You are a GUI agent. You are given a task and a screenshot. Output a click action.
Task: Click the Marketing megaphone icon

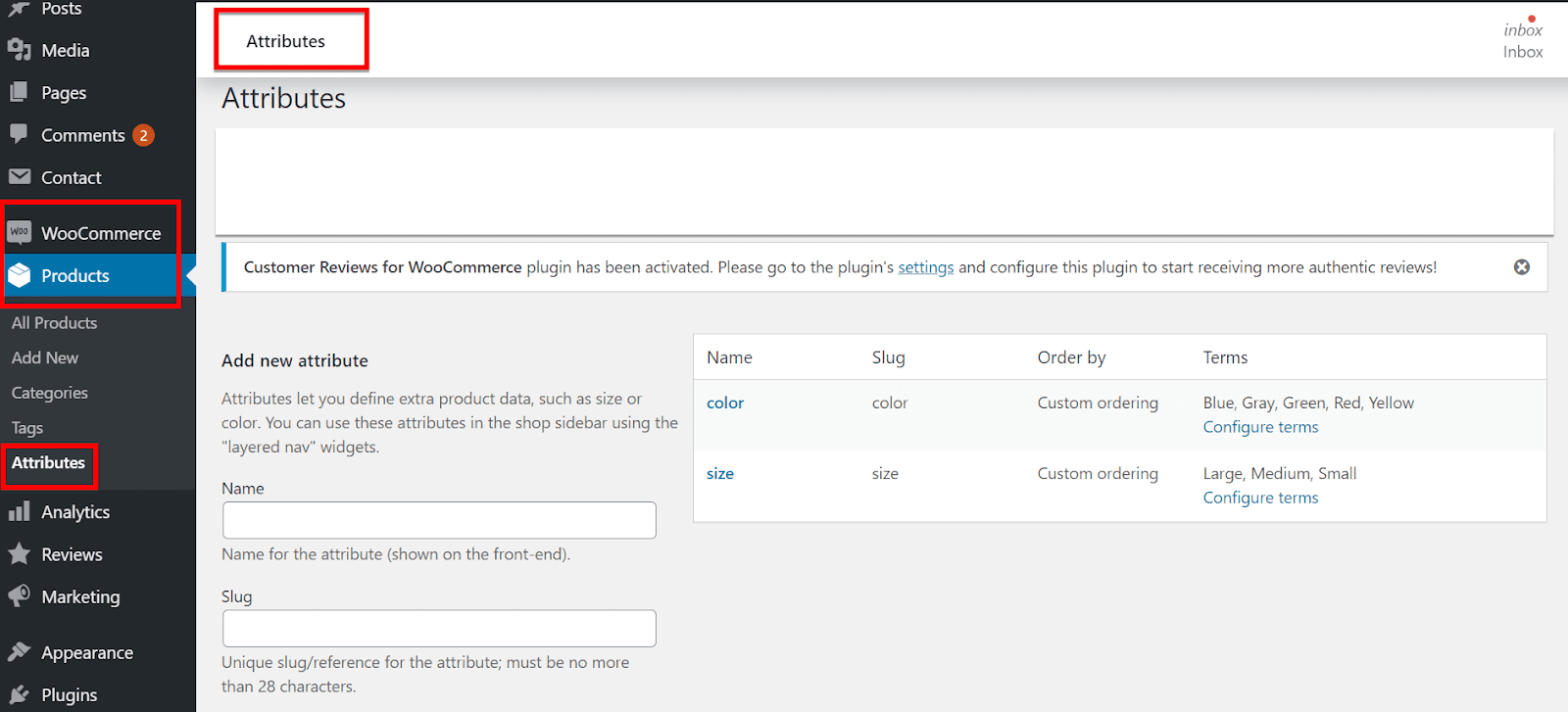click(x=19, y=595)
